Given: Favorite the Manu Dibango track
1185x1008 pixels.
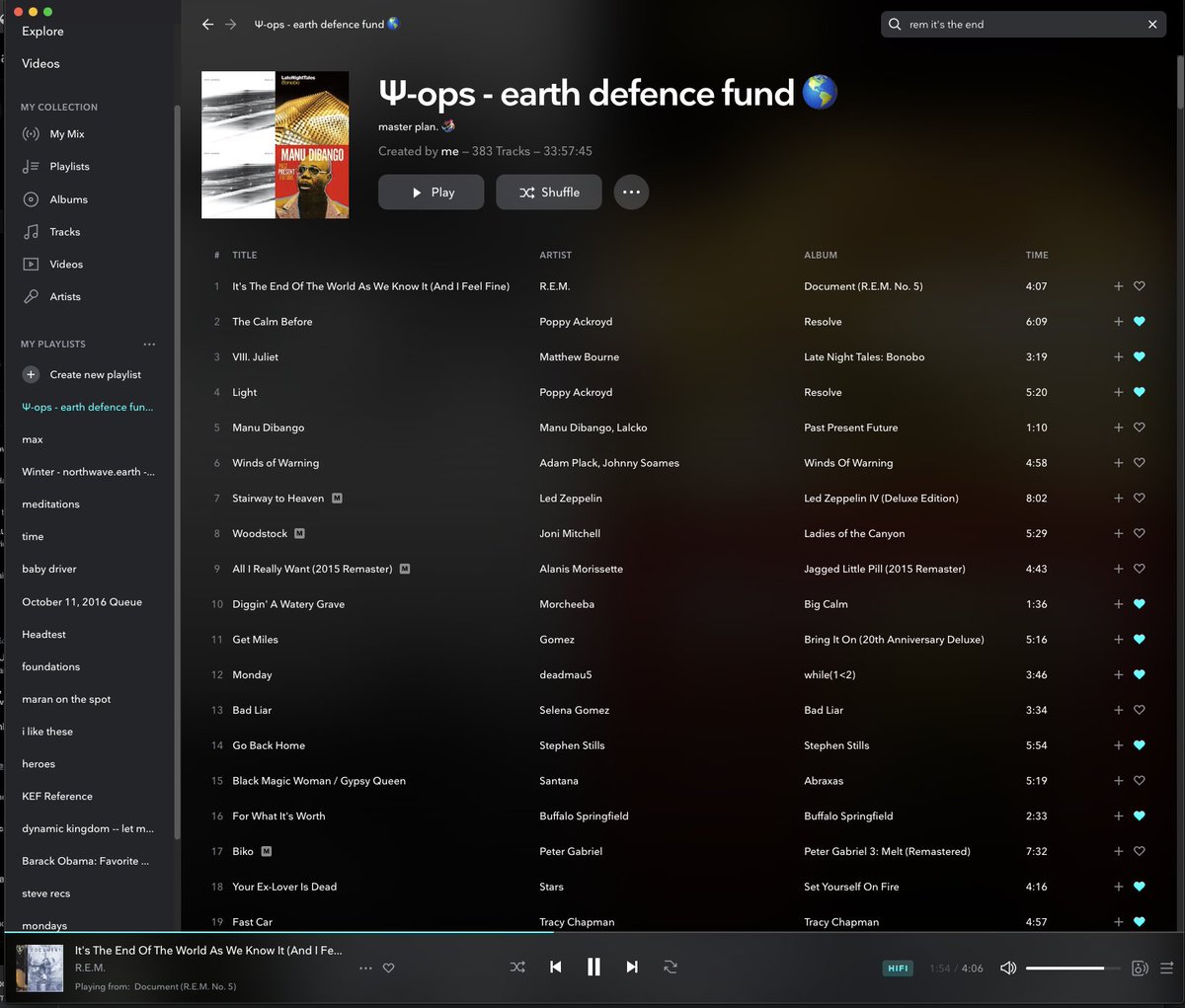Looking at the screenshot, I should click(x=1139, y=427).
